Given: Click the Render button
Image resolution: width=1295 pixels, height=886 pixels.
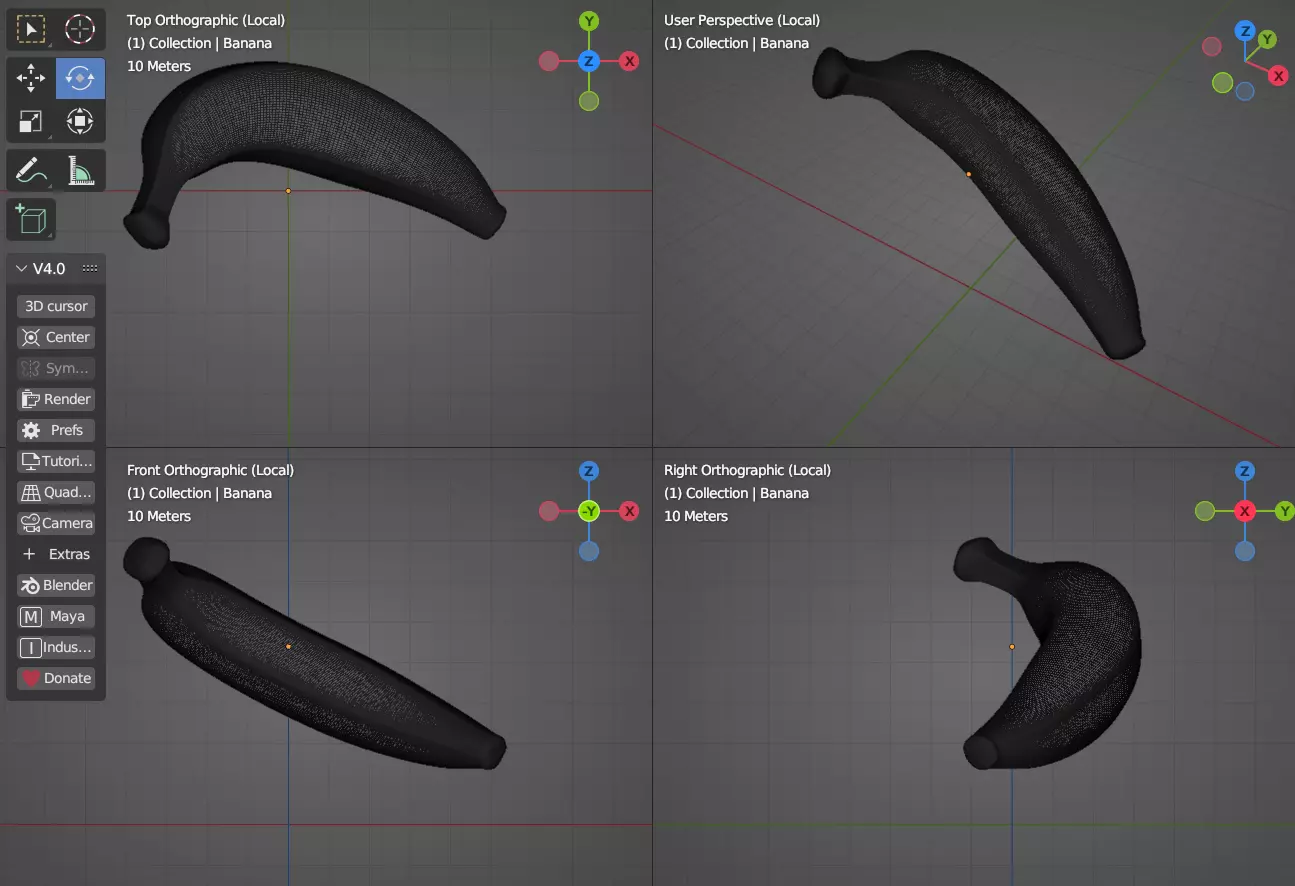Looking at the screenshot, I should [56, 399].
